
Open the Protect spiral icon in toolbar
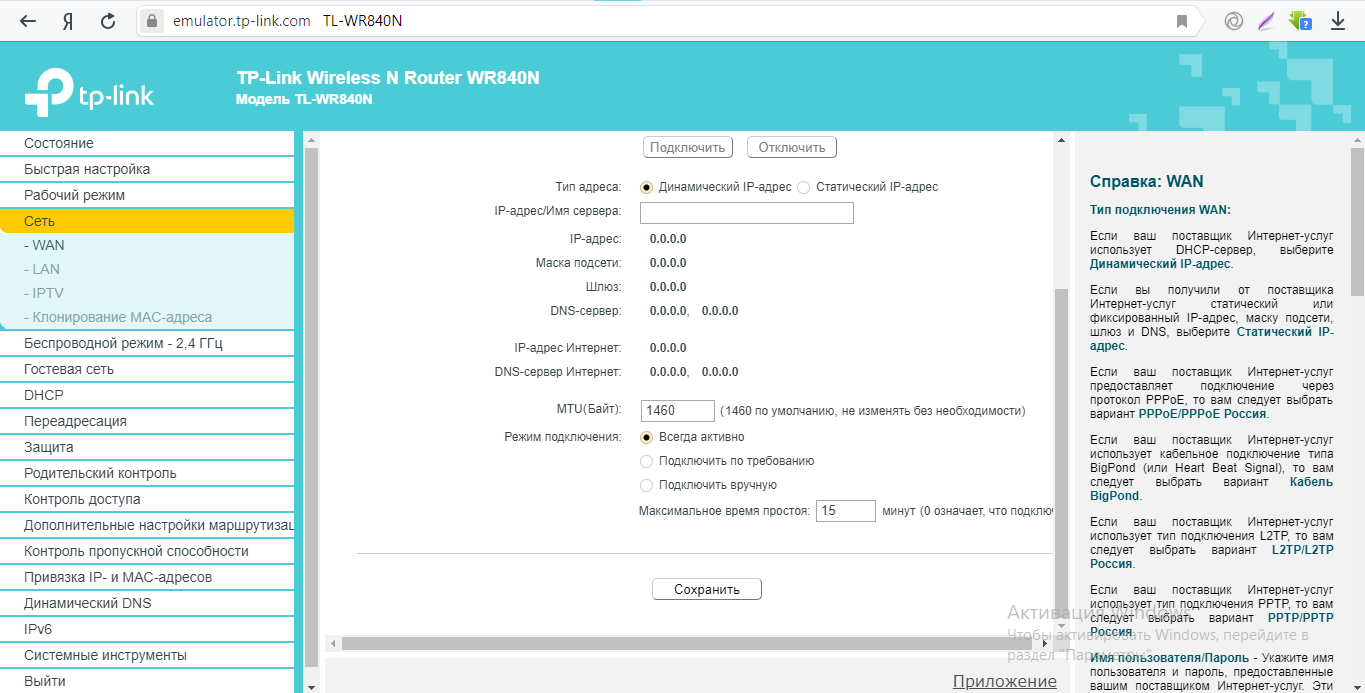(x=1234, y=21)
